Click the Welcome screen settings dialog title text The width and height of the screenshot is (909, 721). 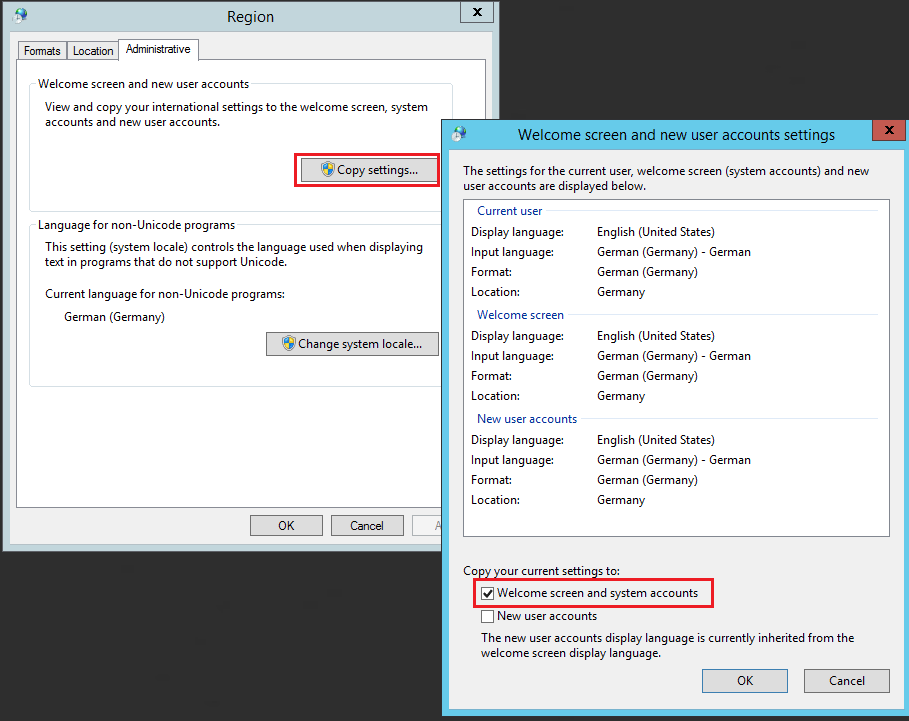[676, 134]
